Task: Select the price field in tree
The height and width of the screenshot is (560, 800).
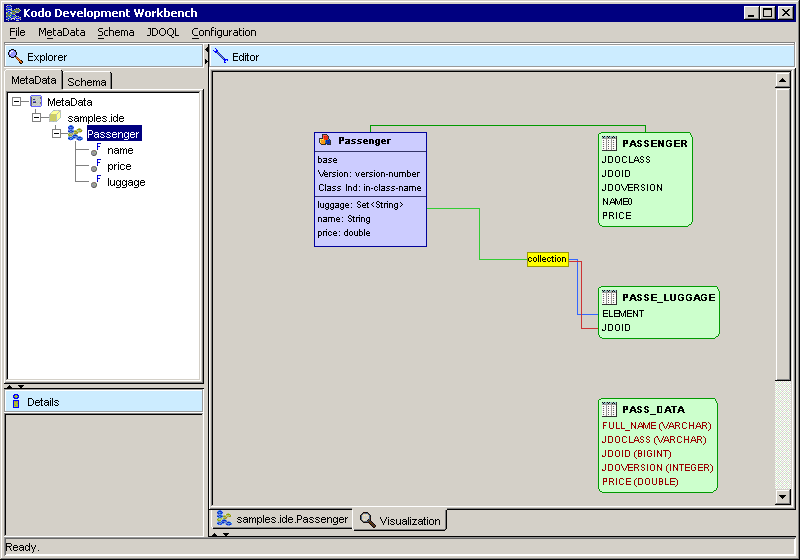Action: coord(119,166)
